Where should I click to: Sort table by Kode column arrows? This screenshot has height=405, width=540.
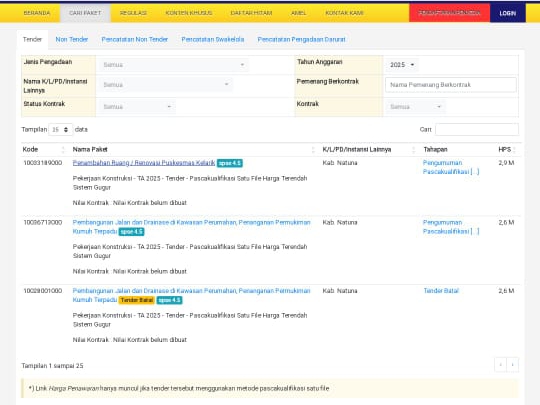63,149
